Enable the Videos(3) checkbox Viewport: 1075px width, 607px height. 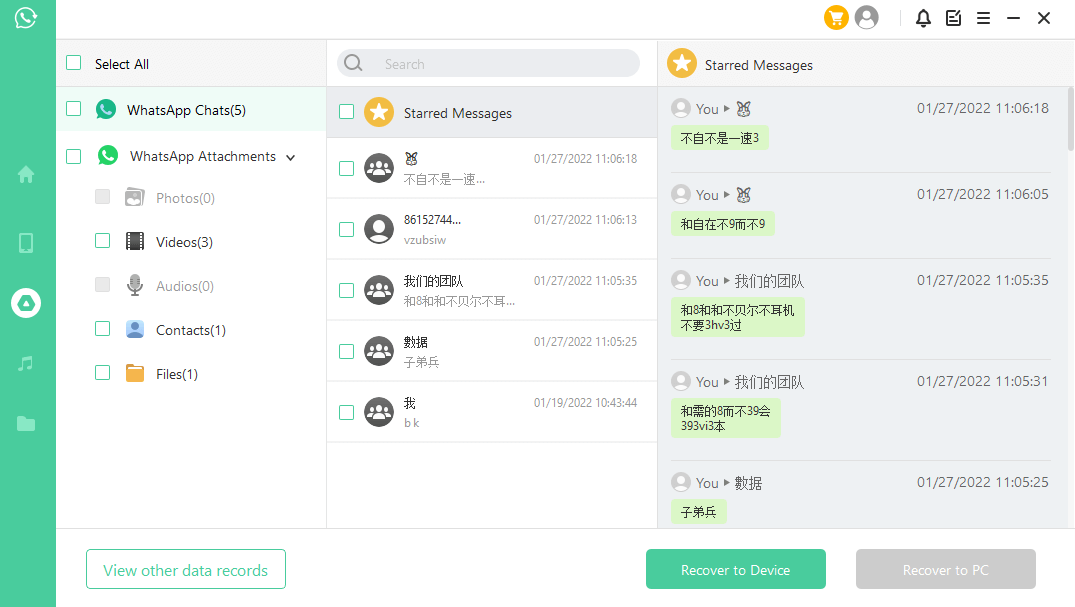coord(102,241)
